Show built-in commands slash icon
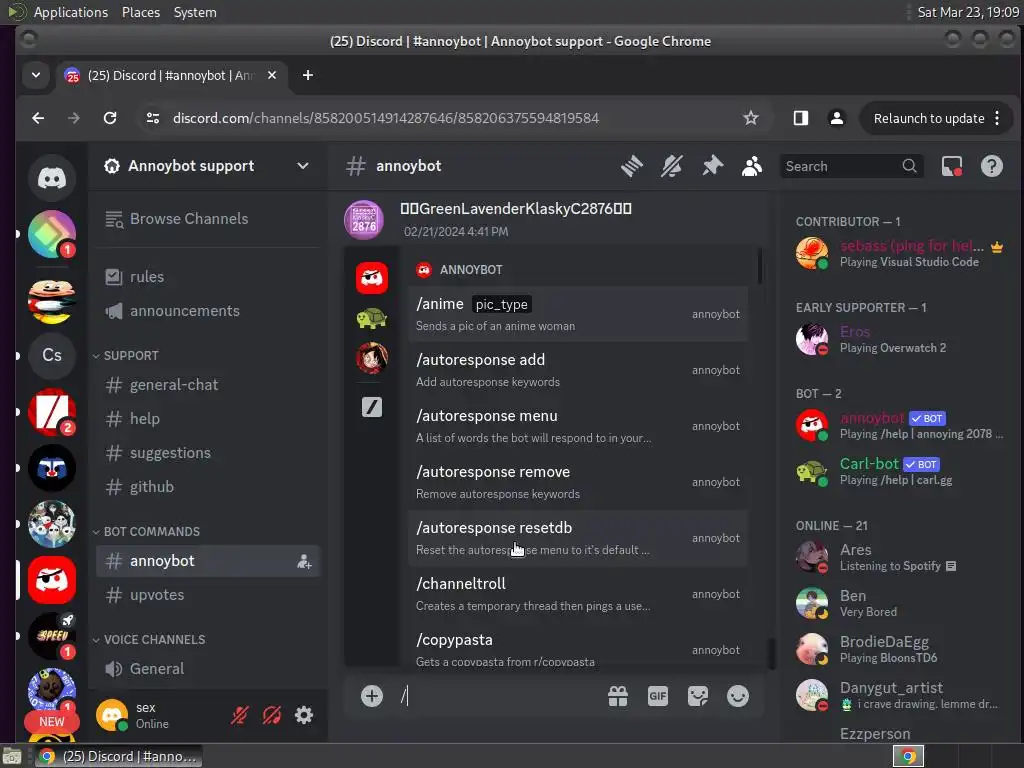1024x768 pixels. tap(372, 407)
